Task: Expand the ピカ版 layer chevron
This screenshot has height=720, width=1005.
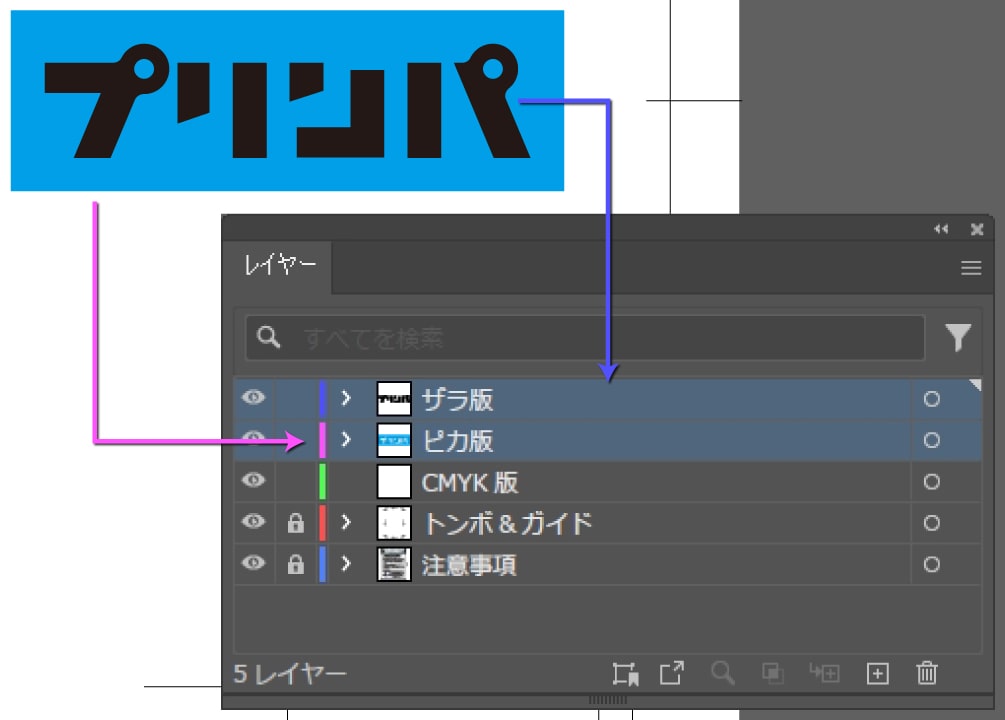Action: 346,439
